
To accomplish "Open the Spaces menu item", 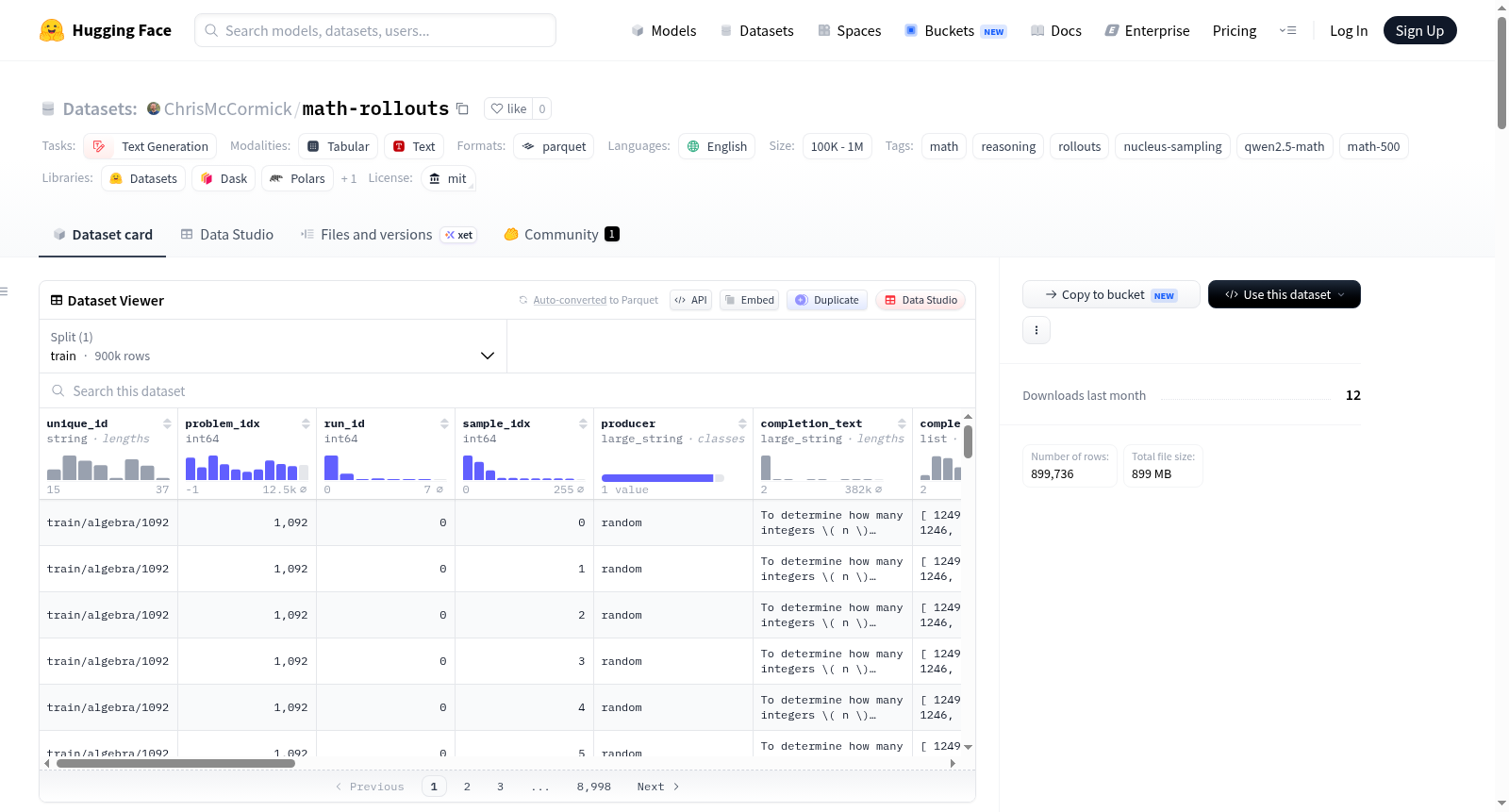I will pos(849,30).
